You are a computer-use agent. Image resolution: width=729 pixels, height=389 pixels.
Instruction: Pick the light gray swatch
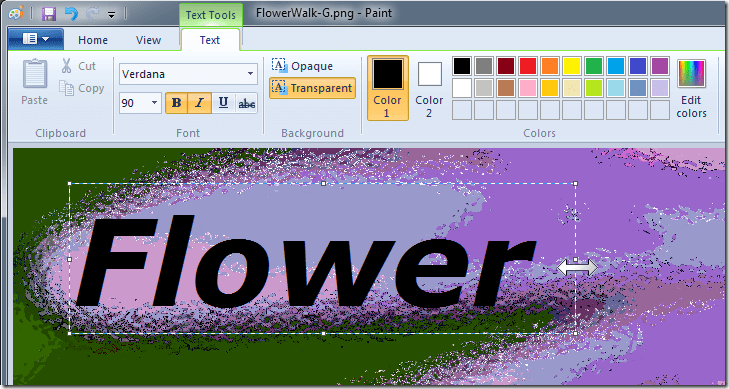484,88
